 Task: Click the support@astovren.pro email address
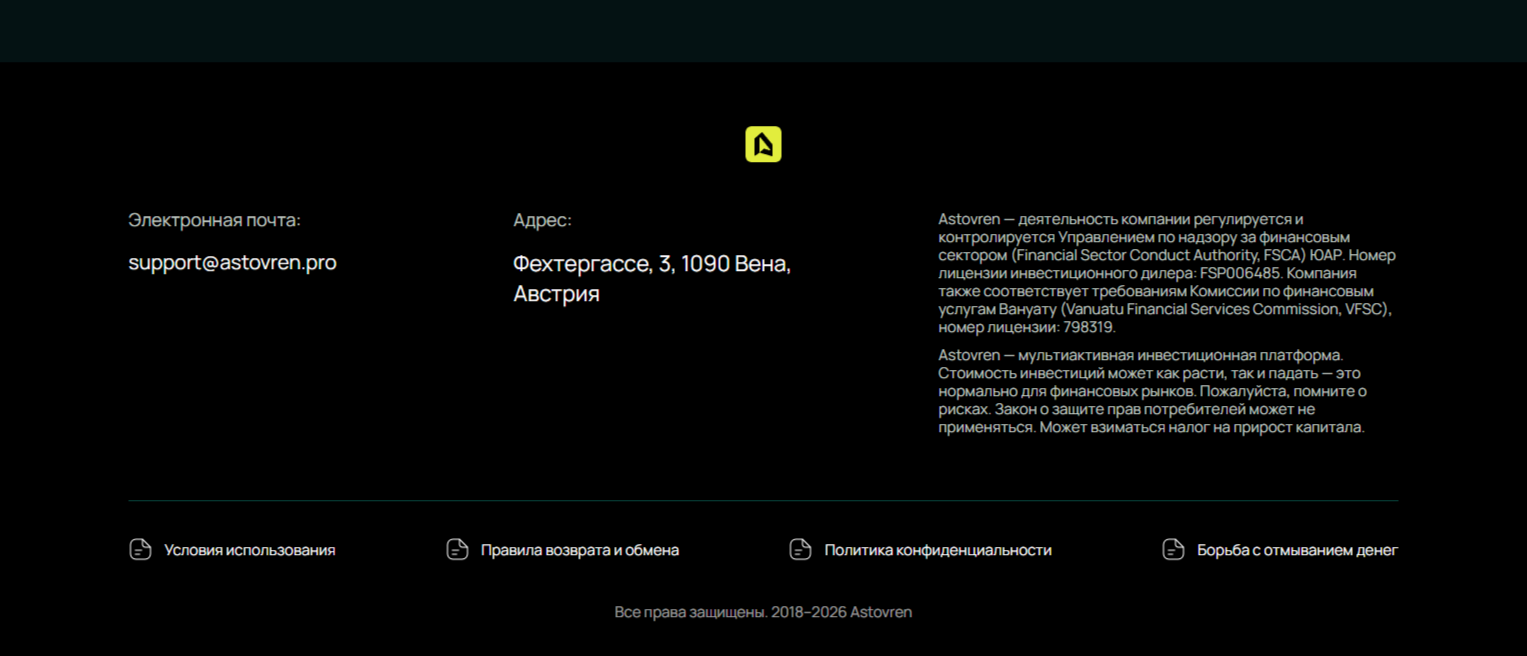click(232, 263)
